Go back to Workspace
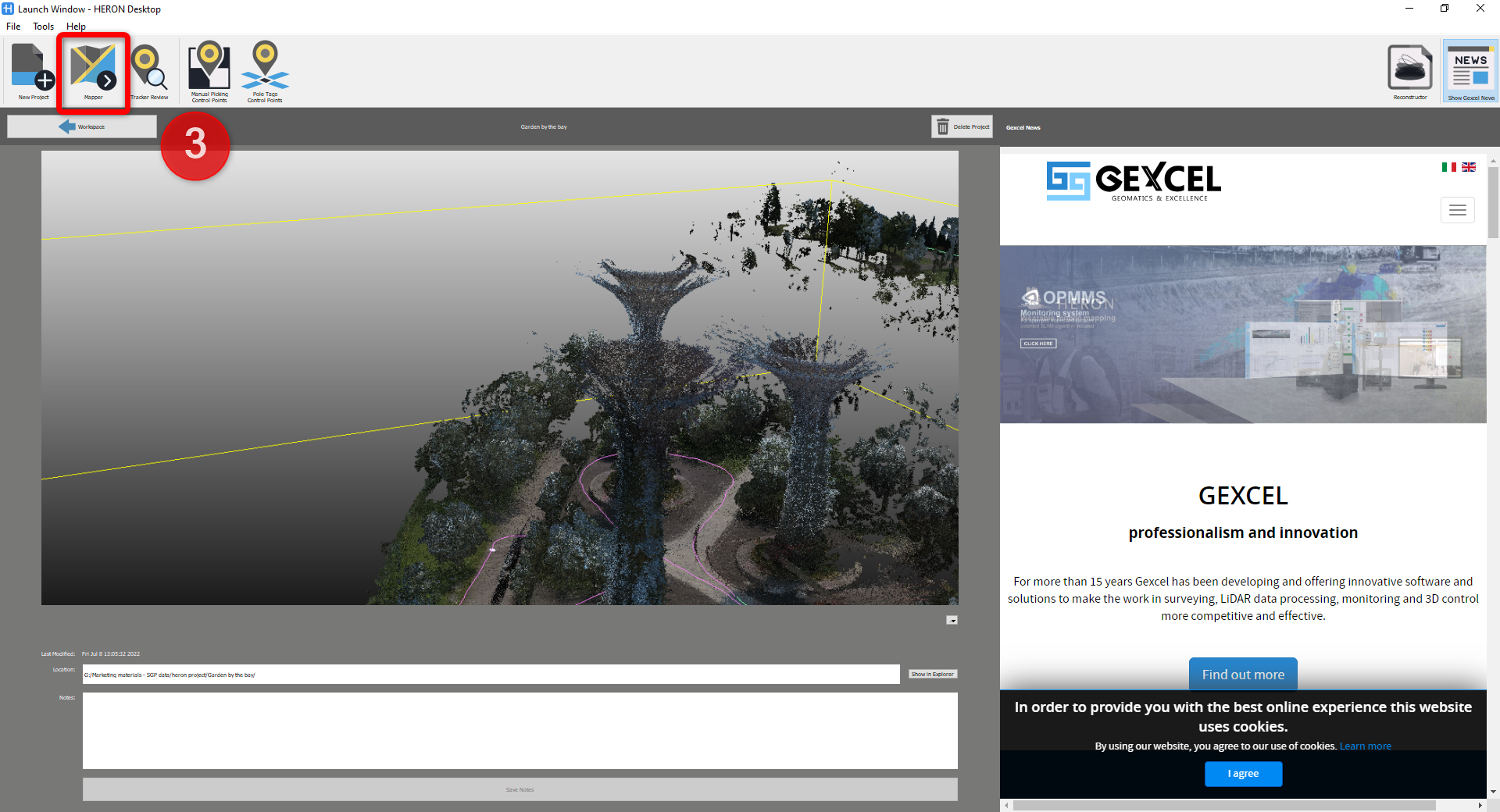Image resolution: width=1500 pixels, height=812 pixels. point(82,126)
